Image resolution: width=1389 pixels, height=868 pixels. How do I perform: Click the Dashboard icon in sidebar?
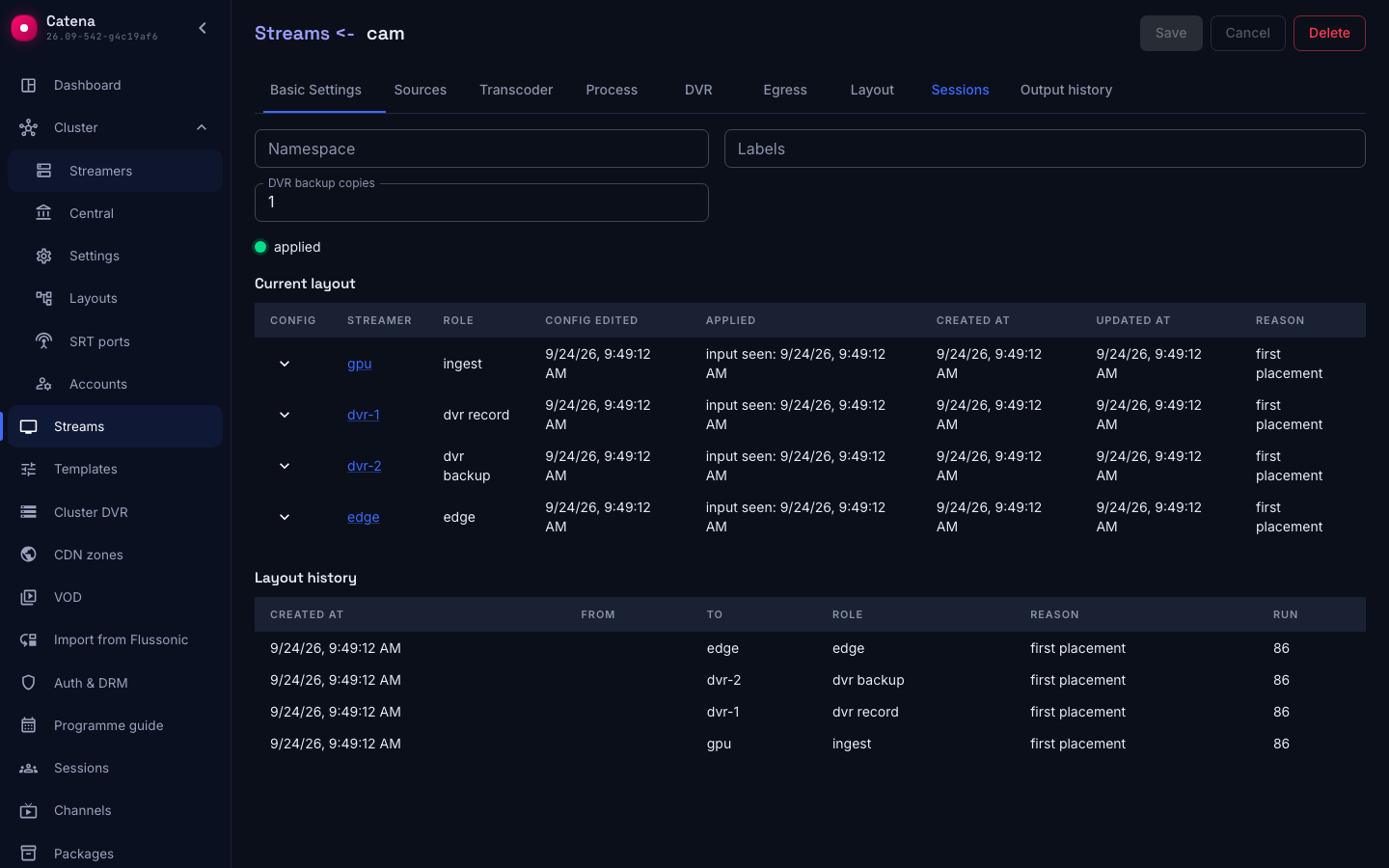pyautogui.click(x=29, y=85)
